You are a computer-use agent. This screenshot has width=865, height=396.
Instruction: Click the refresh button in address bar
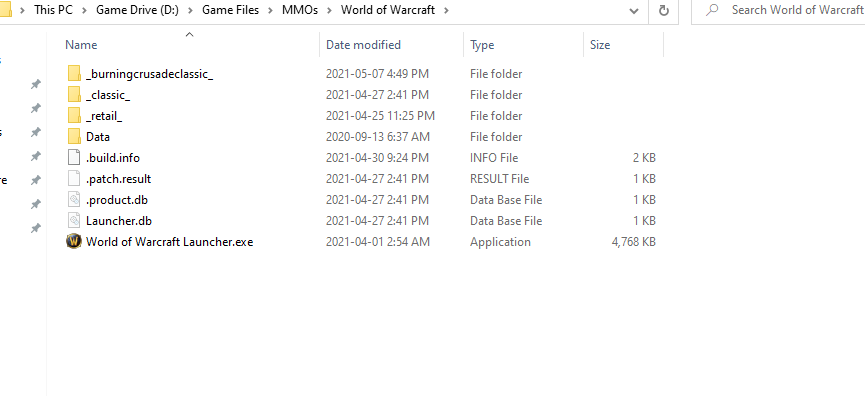coord(664,10)
